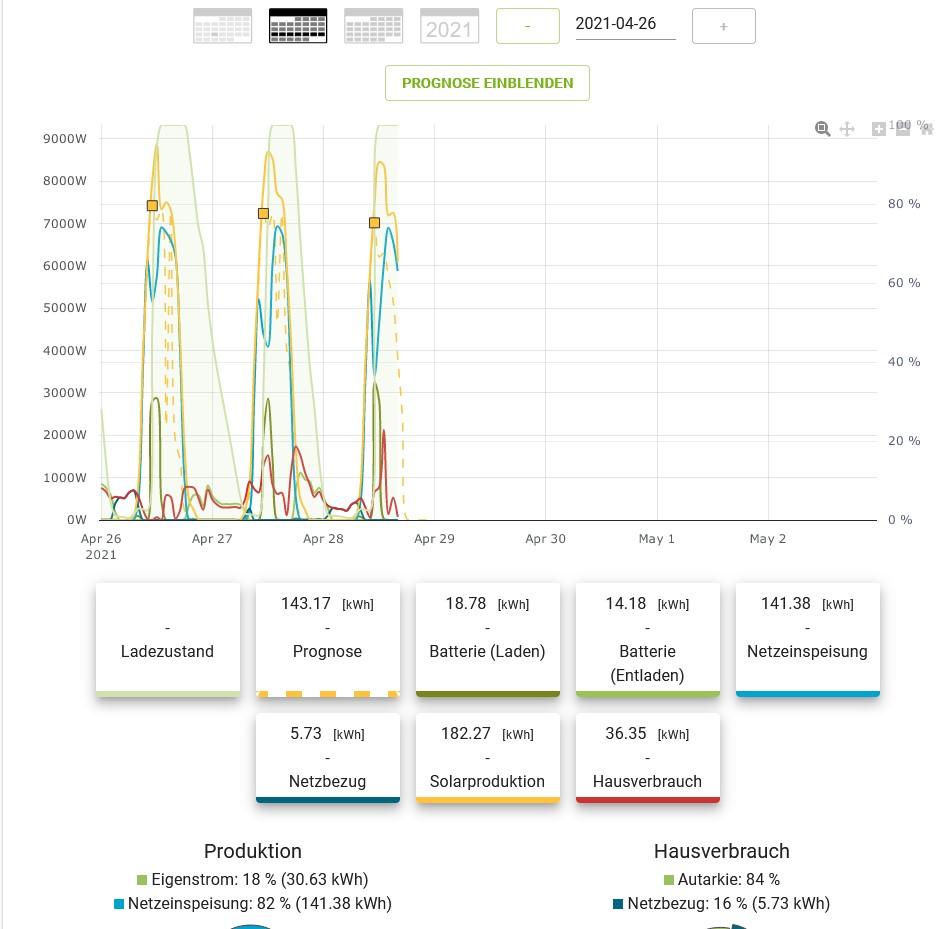
Task: Switch to the day calendar view icon
Action: click(222, 26)
